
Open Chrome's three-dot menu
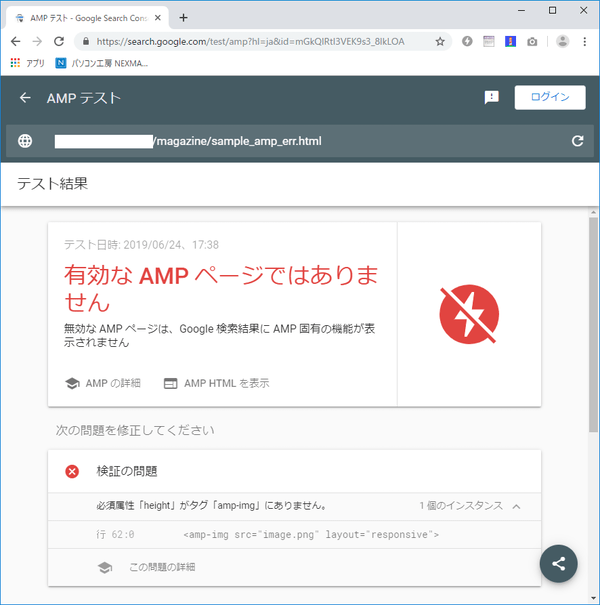[585, 41]
